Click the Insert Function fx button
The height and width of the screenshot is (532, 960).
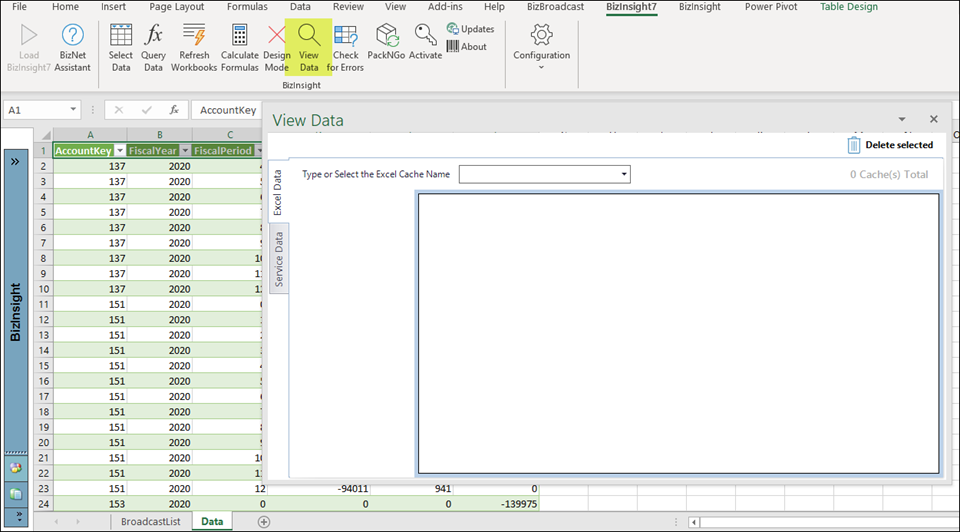174,110
